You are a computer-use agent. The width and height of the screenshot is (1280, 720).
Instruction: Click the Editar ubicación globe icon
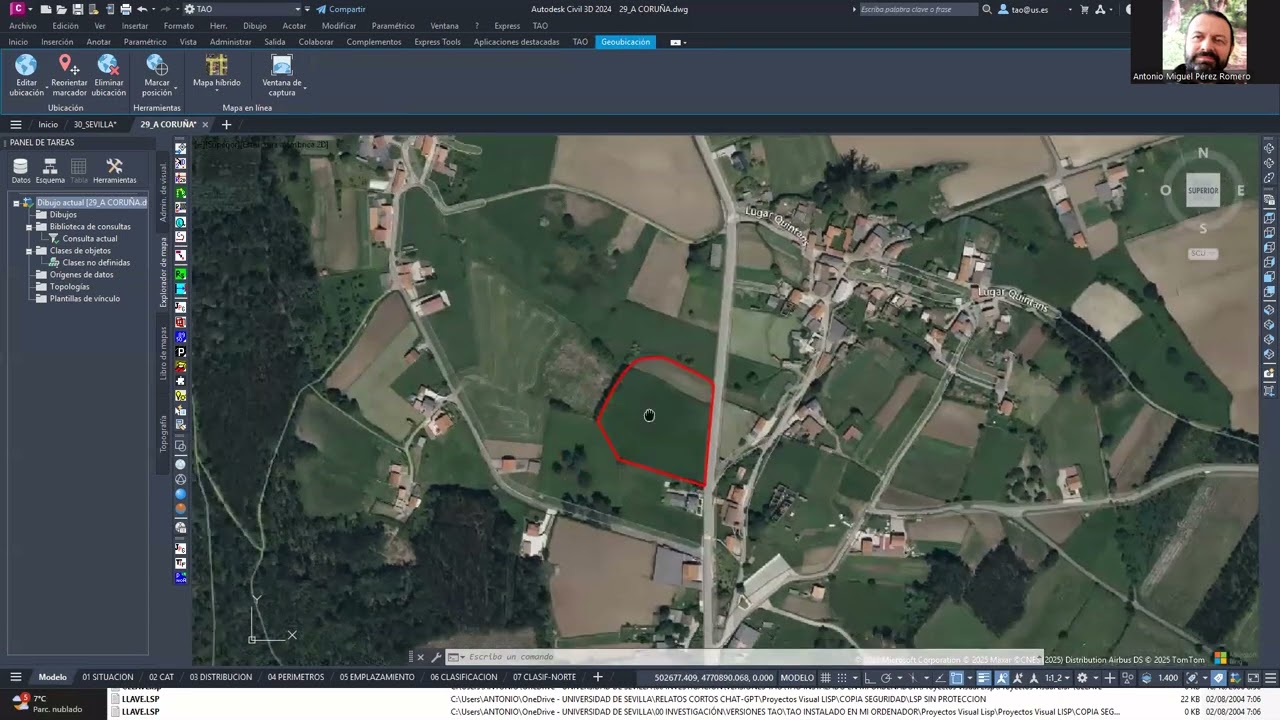tap(26, 65)
